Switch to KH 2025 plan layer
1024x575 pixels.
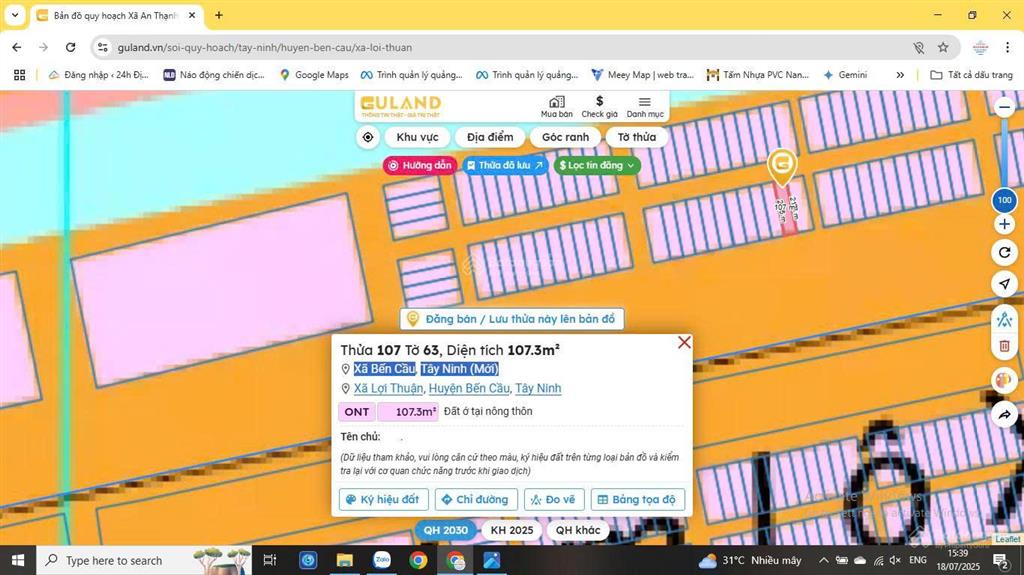[x=511, y=530]
